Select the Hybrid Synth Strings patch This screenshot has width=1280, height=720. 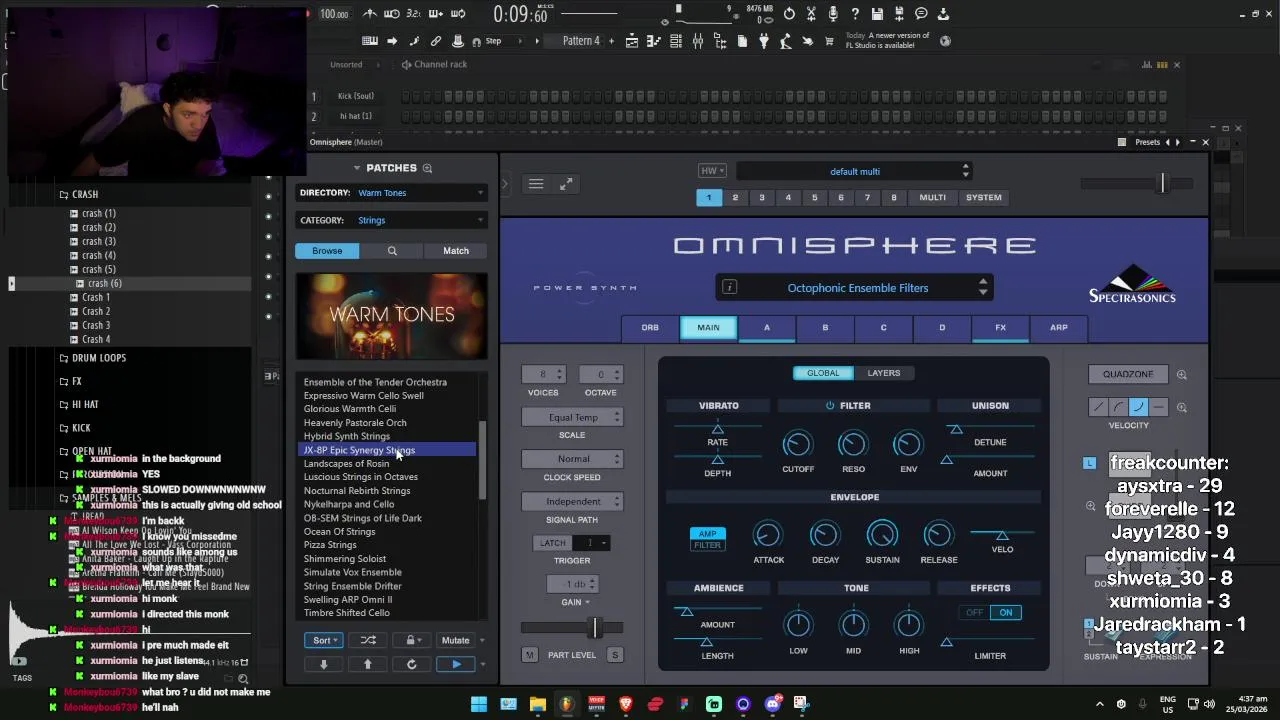point(347,436)
